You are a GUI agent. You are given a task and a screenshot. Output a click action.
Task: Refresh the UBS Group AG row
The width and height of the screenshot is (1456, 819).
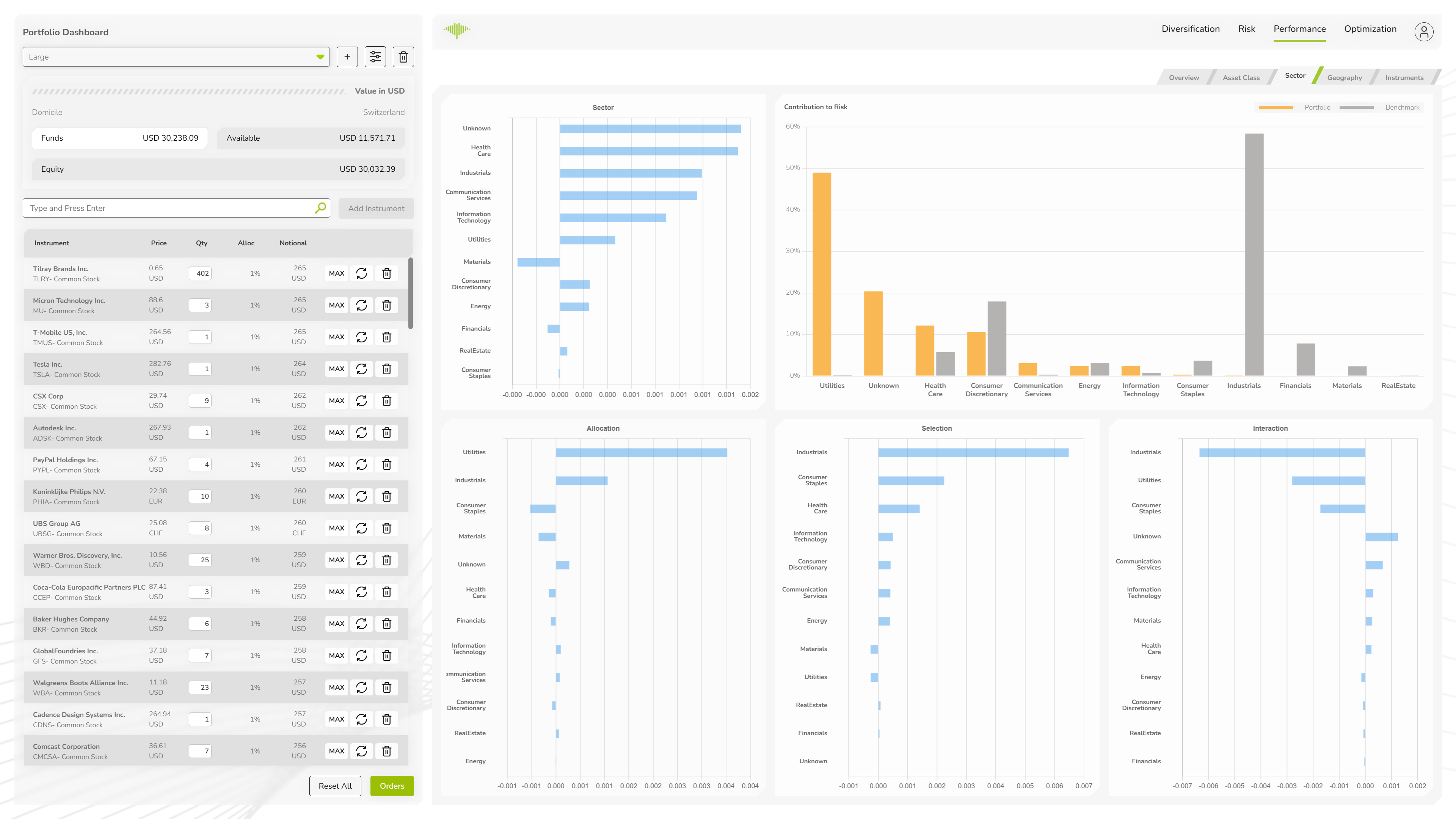pyautogui.click(x=362, y=528)
